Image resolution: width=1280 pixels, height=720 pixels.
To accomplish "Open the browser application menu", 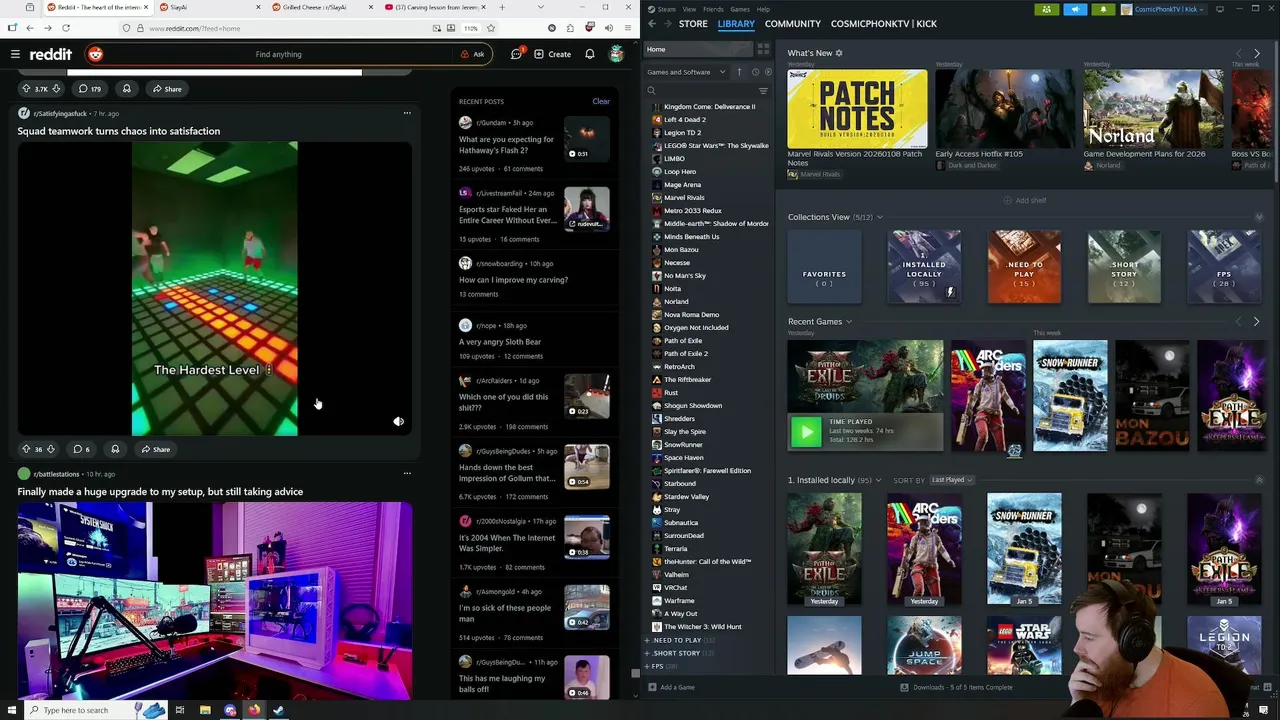I will point(629,28).
